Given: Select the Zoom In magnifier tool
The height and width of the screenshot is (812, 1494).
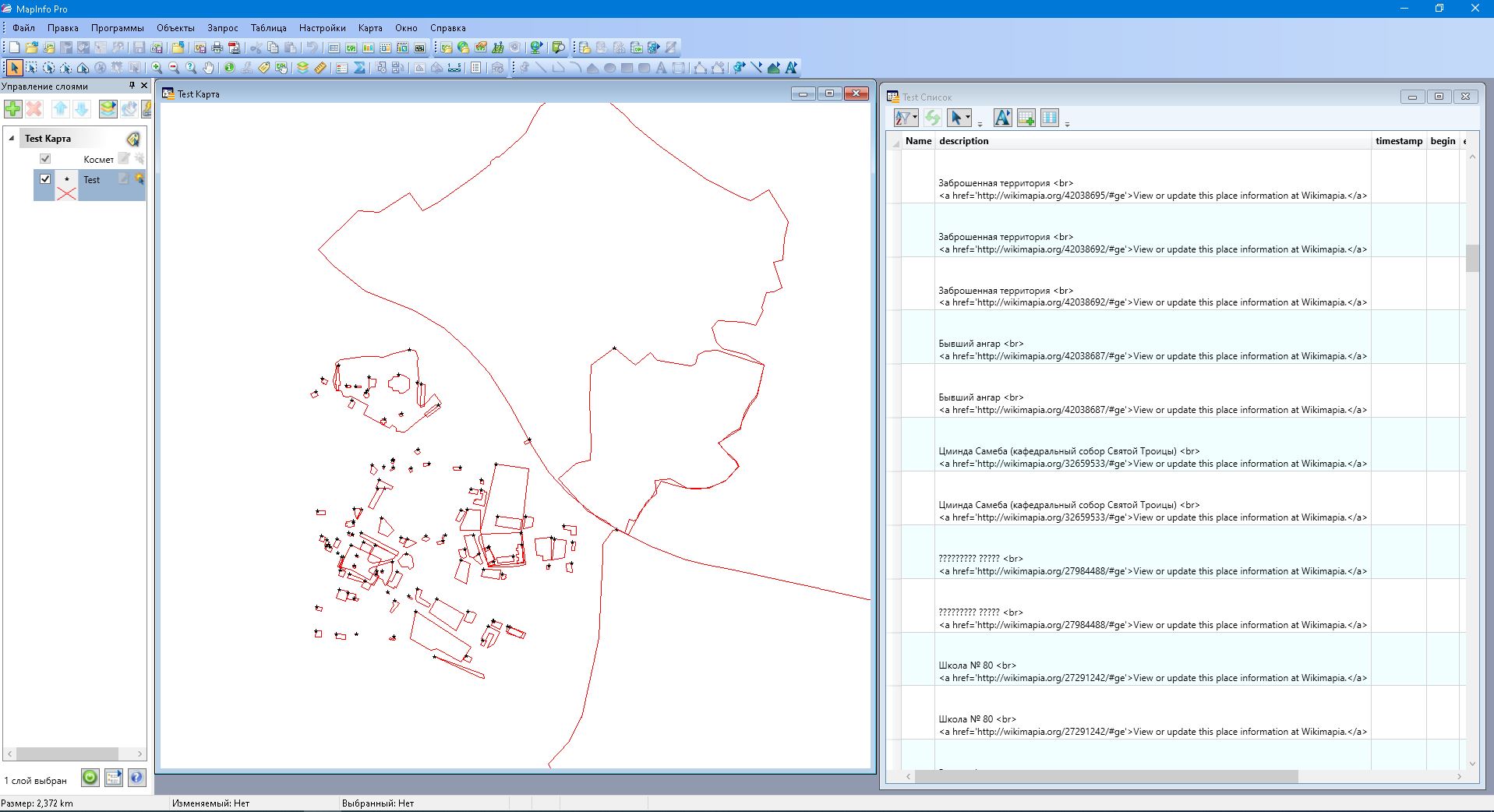Looking at the screenshot, I should [157, 68].
